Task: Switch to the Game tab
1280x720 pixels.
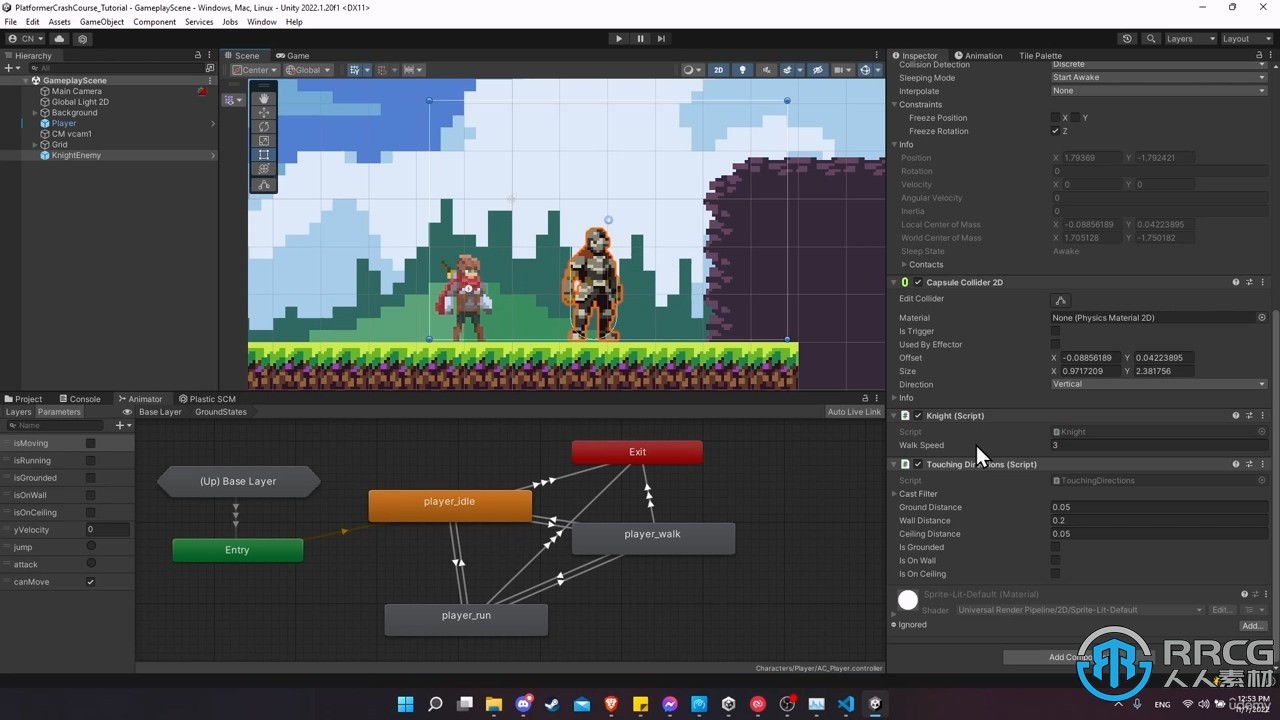Action: [293, 56]
